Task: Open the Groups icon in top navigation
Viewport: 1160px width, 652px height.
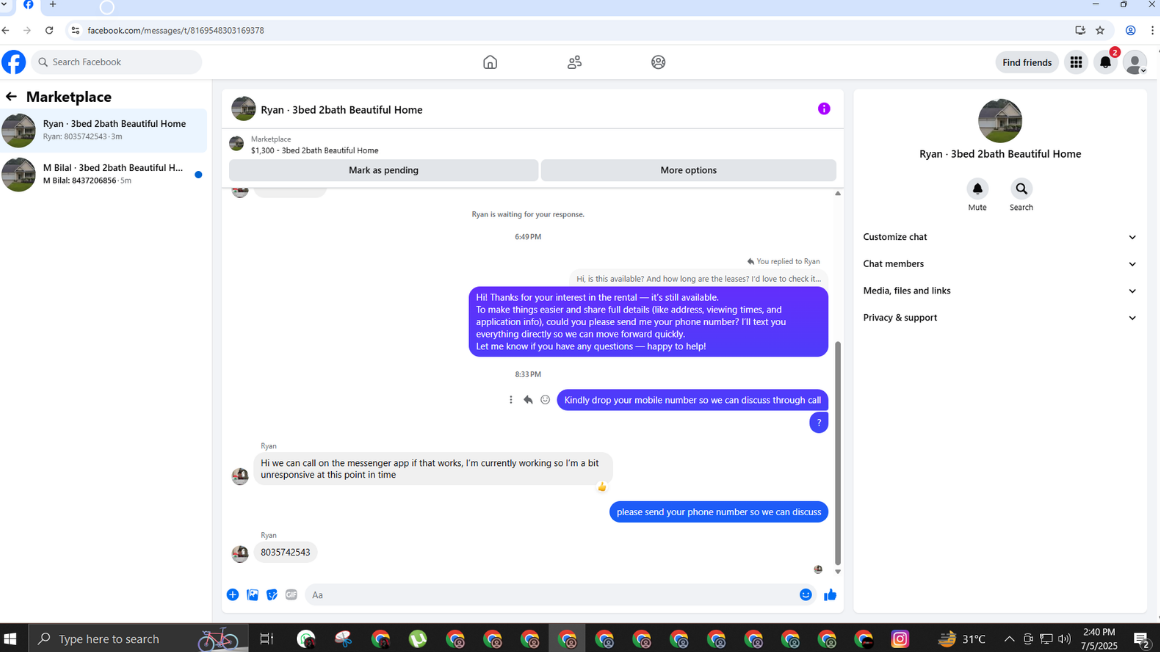Action: click(658, 62)
